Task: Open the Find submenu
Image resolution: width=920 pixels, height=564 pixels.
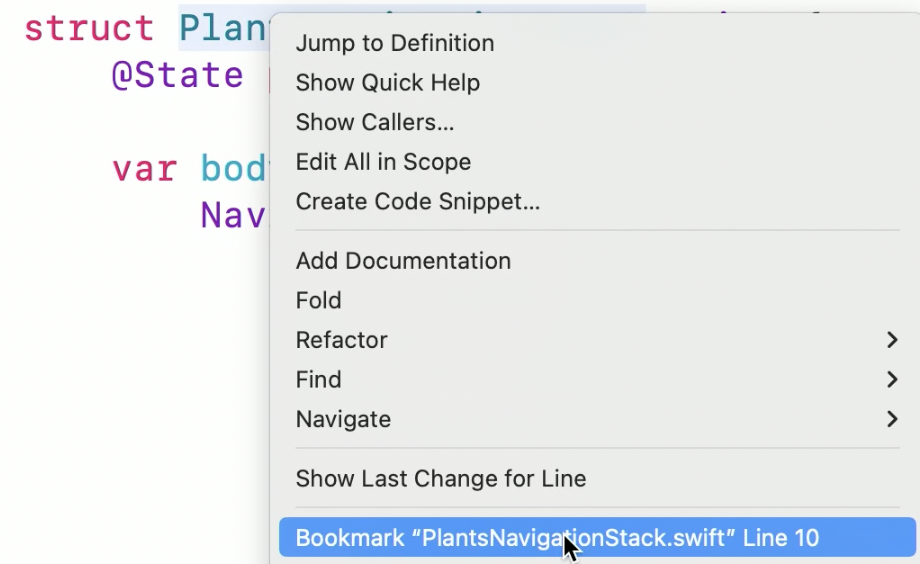Action: pos(597,380)
